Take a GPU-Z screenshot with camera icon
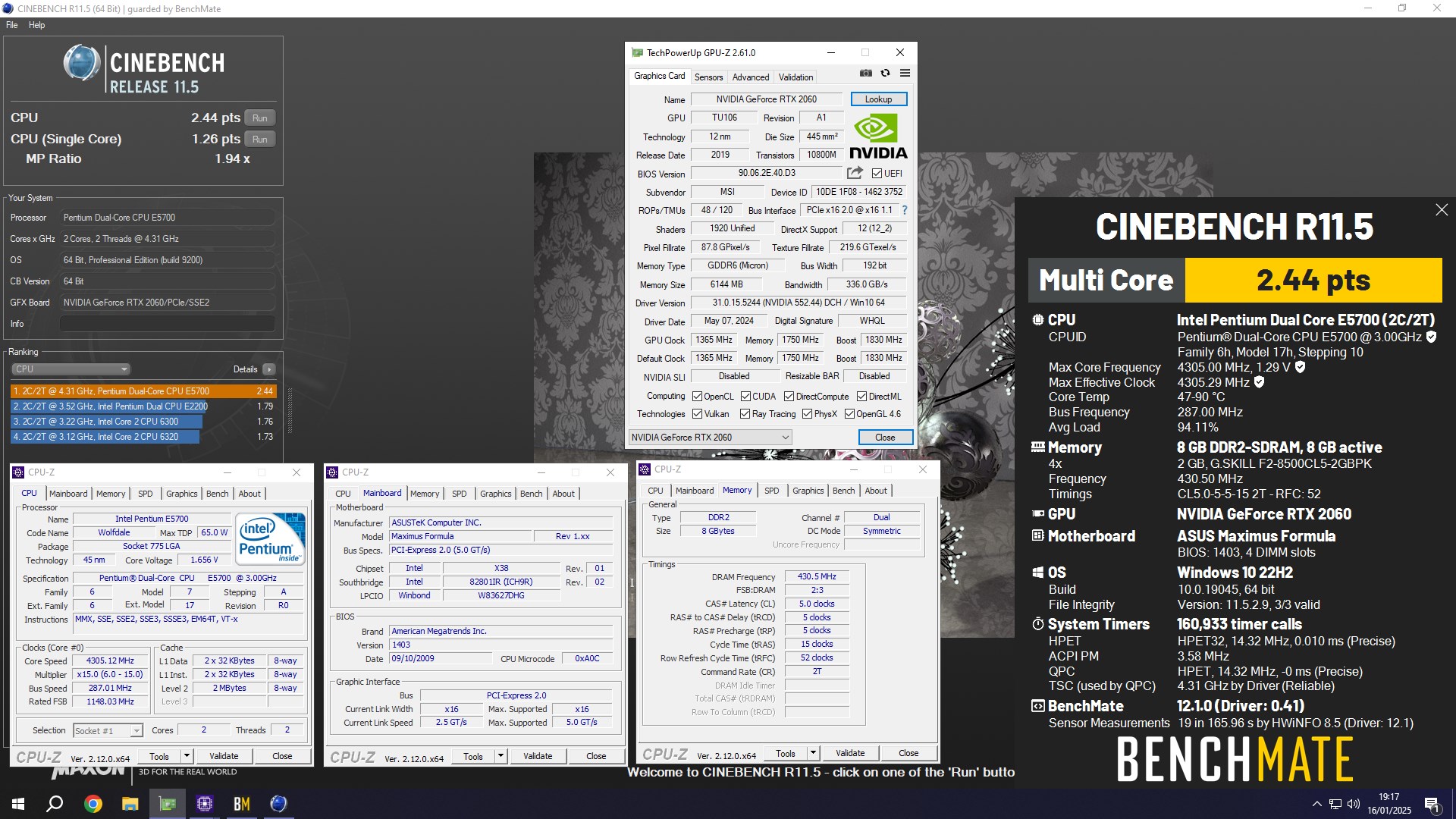 [865, 74]
